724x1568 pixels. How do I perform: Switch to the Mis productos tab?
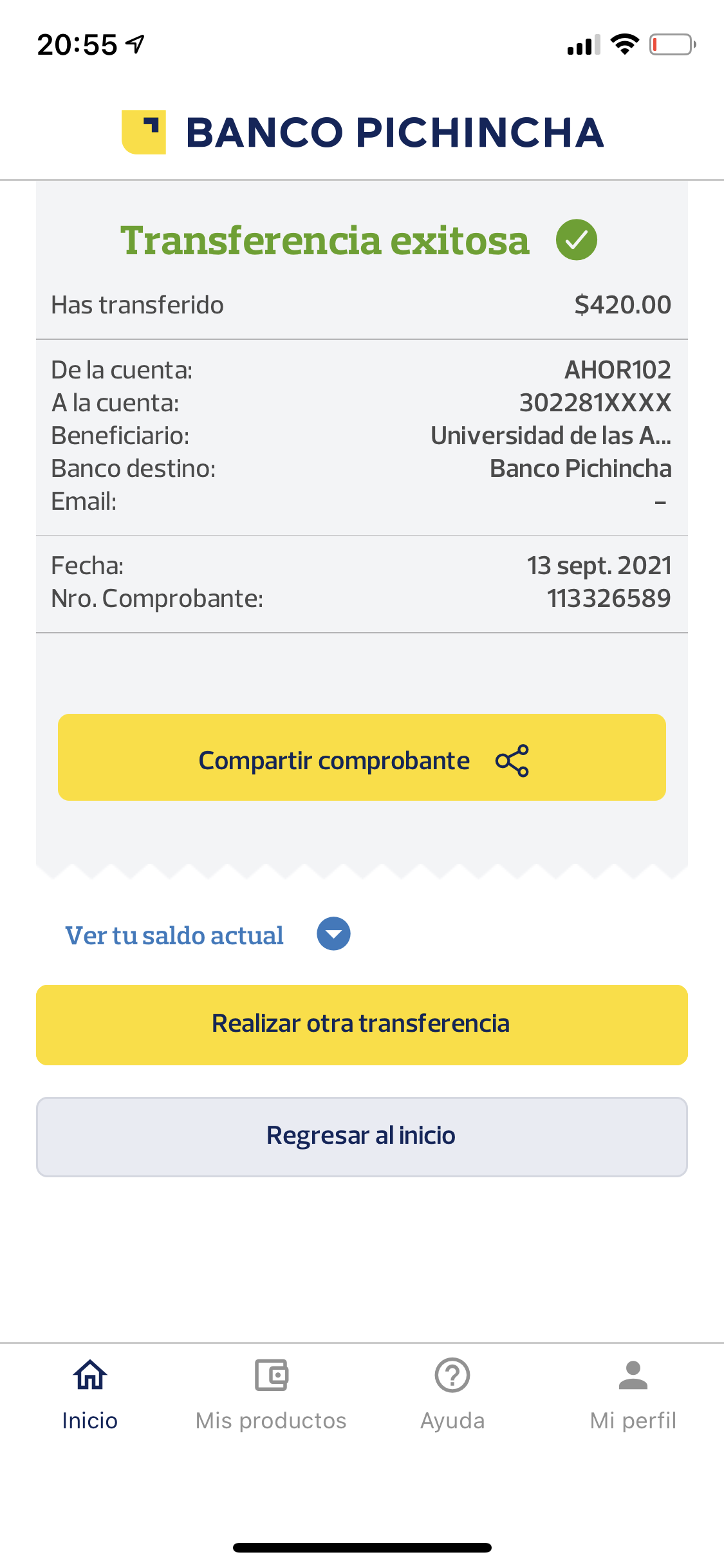271,1421
